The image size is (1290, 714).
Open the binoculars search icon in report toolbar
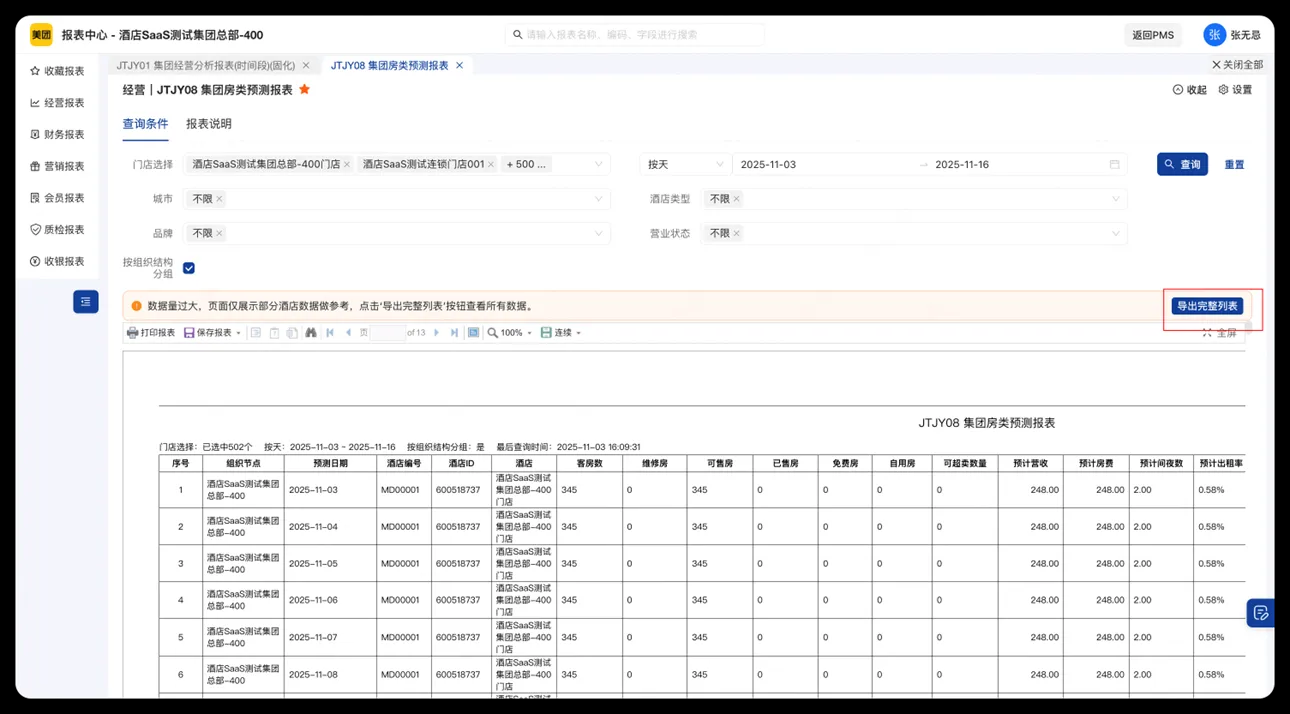[x=311, y=332]
